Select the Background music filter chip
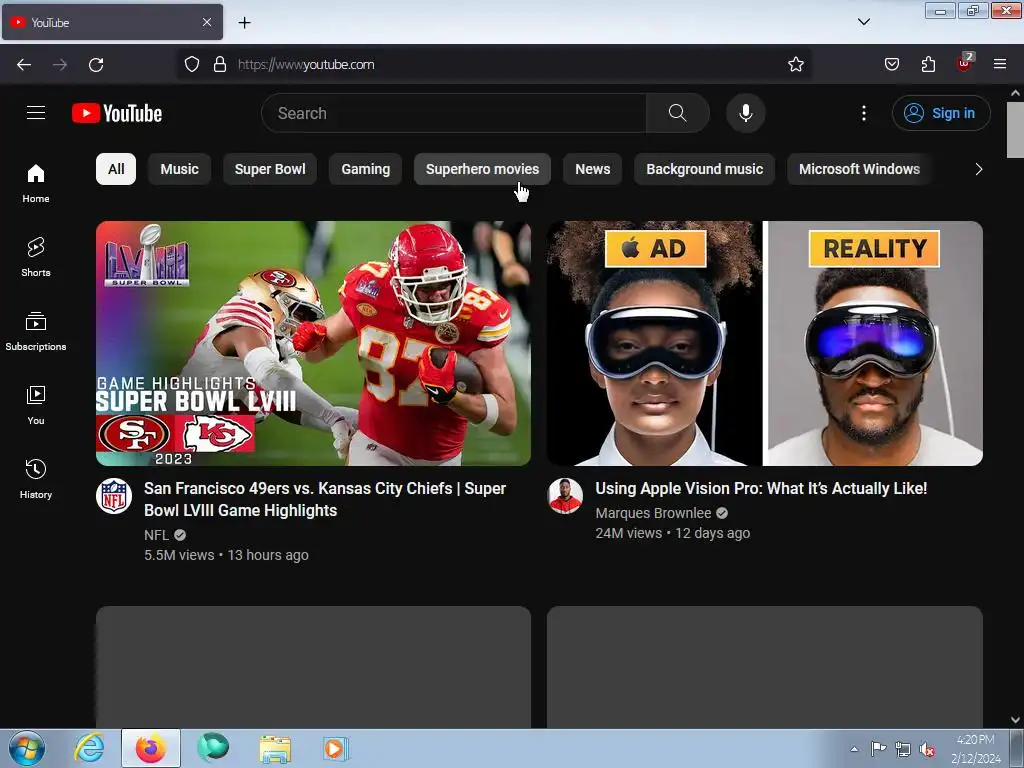Screen dimensions: 1024x768 tap(705, 169)
